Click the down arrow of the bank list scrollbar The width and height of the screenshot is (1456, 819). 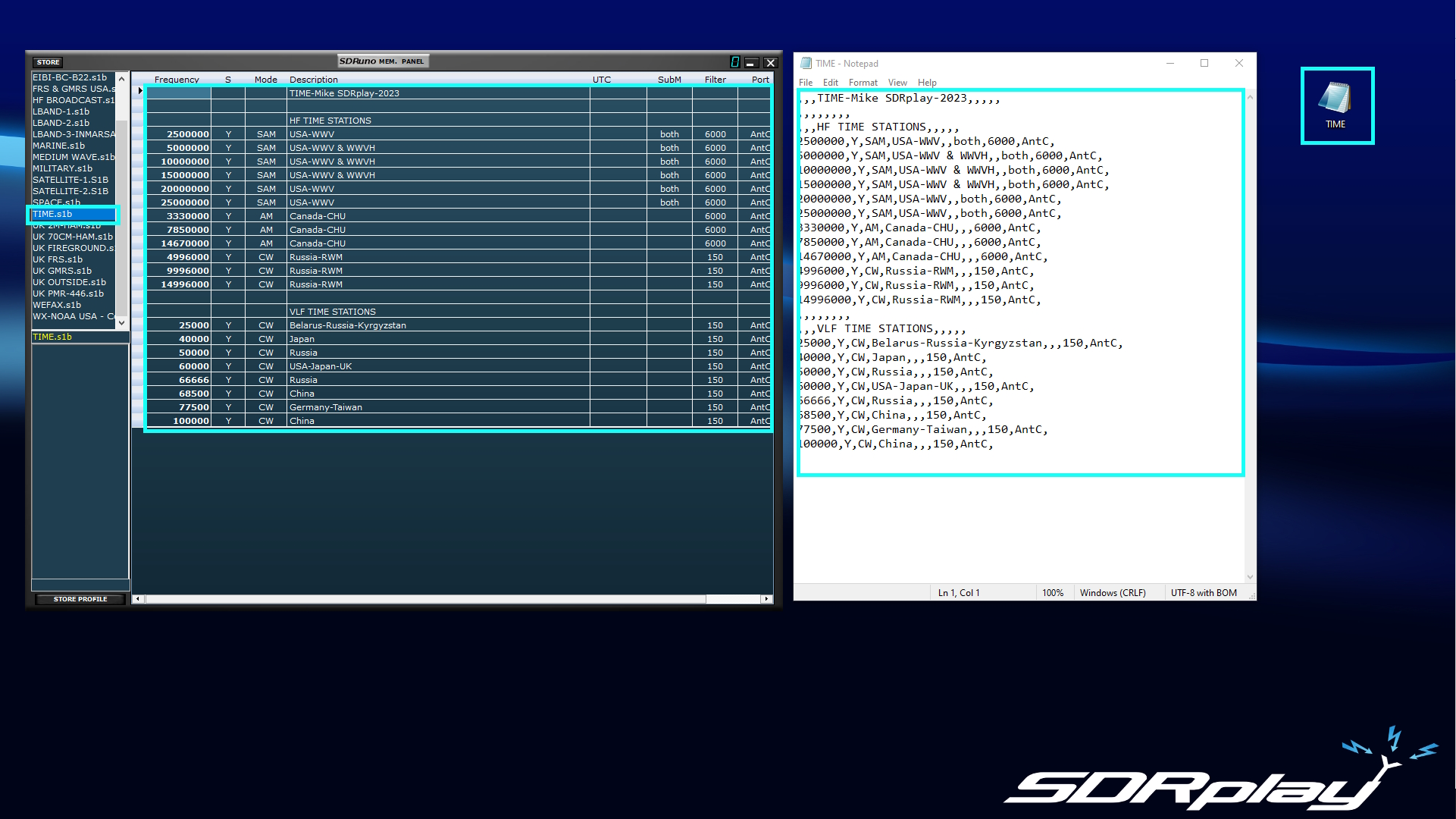[x=122, y=322]
